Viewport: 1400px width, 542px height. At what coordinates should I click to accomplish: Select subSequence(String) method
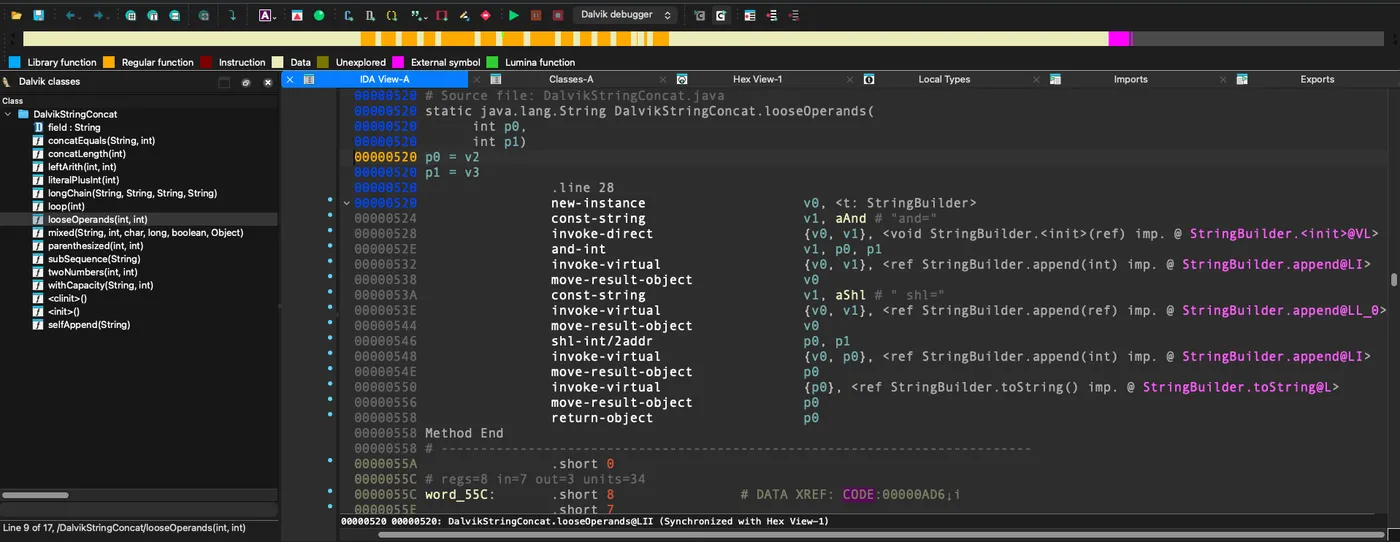point(94,258)
